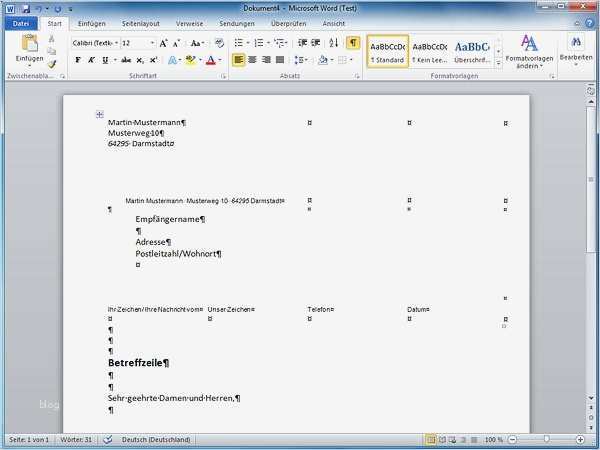Align text right
This screenshot has width=600, height=450.
266,60
